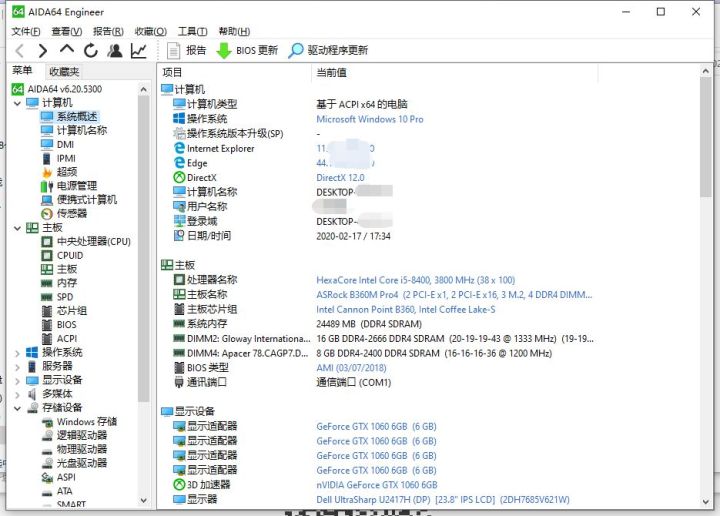Open Intel Cannon Point B360 chipset link
720x516 pixels.
tap(405, 309)
